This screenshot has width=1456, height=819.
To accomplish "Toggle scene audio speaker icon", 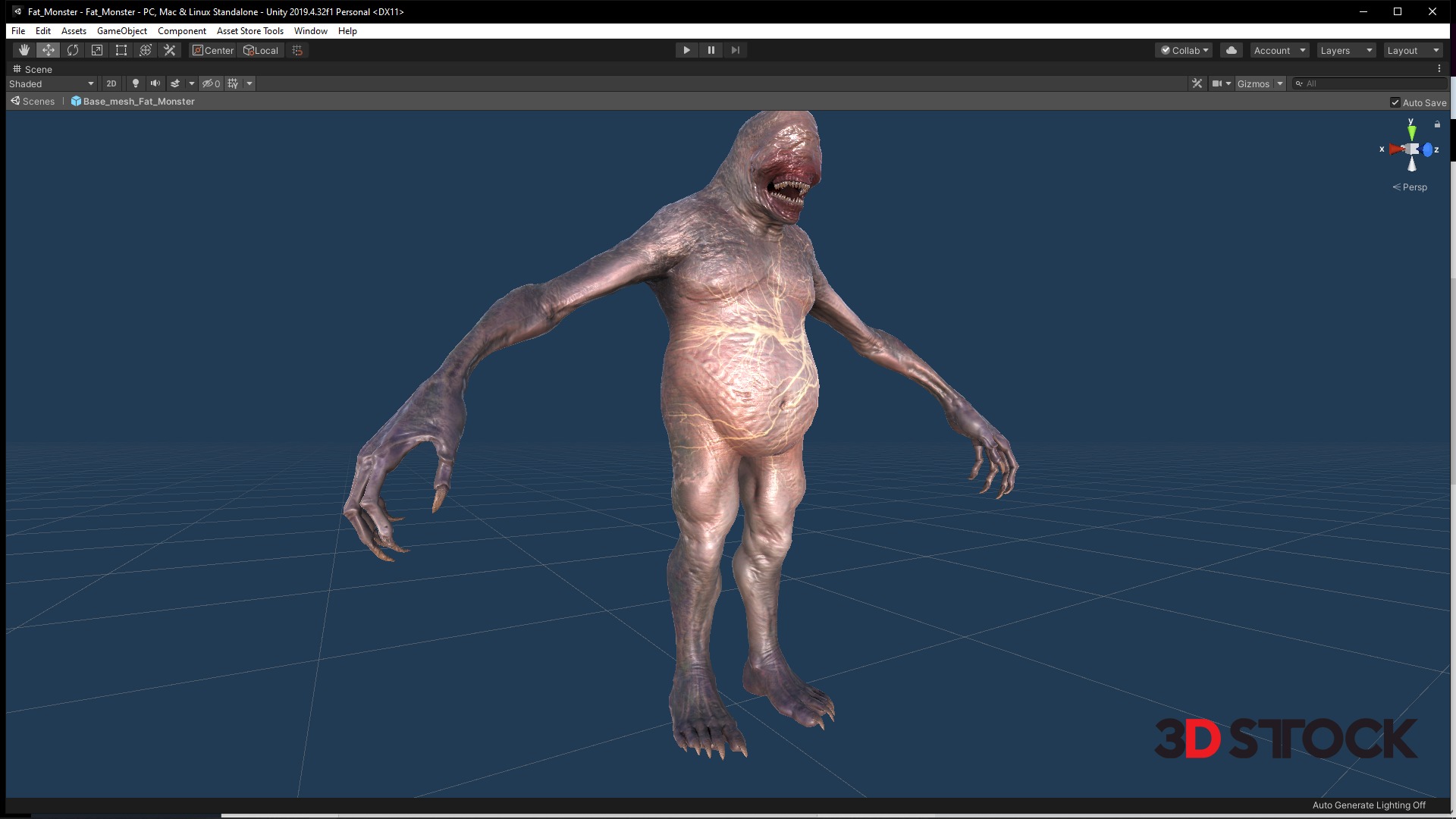I will 155,83.
